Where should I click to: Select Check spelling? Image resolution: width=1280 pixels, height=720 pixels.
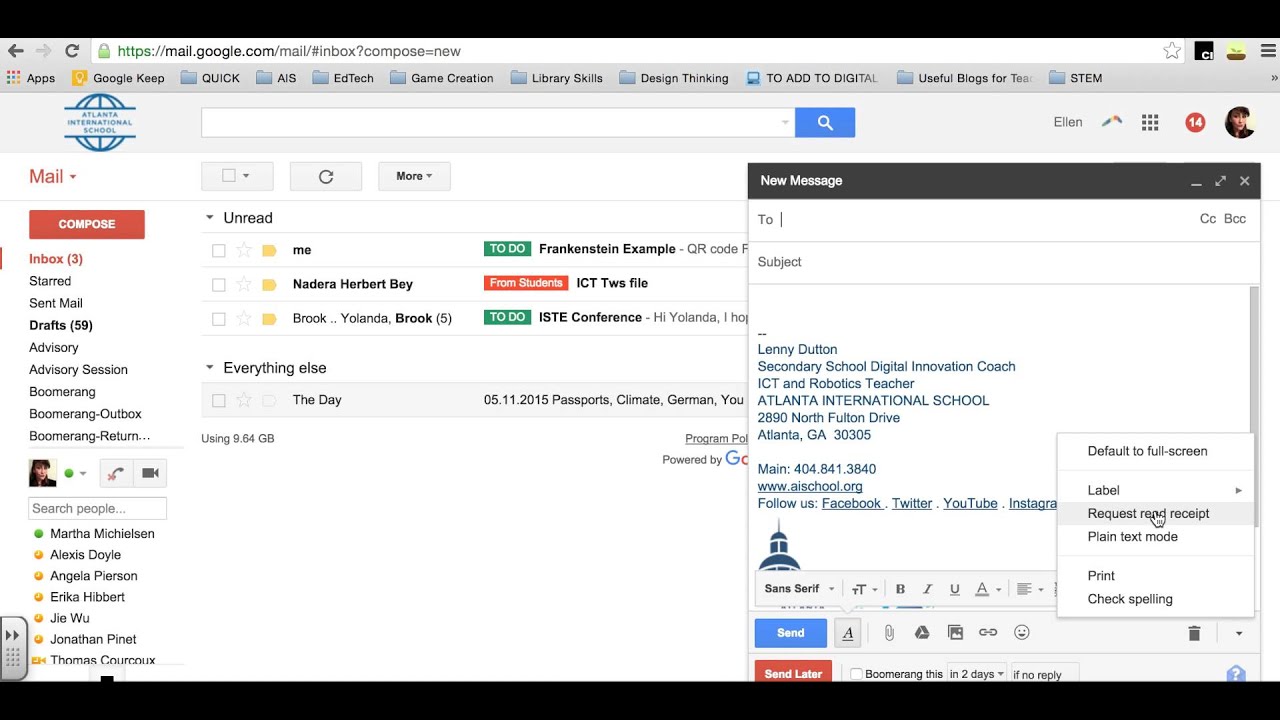click(x=1155, y=599)
